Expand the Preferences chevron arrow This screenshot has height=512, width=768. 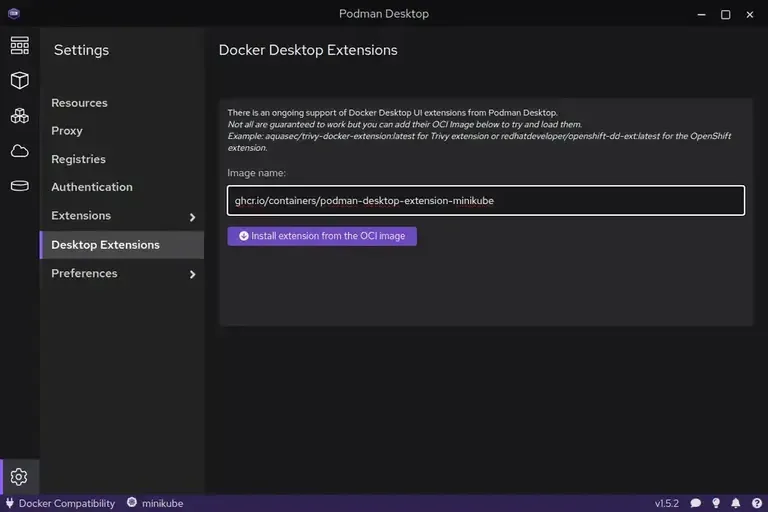click(192, 274)
